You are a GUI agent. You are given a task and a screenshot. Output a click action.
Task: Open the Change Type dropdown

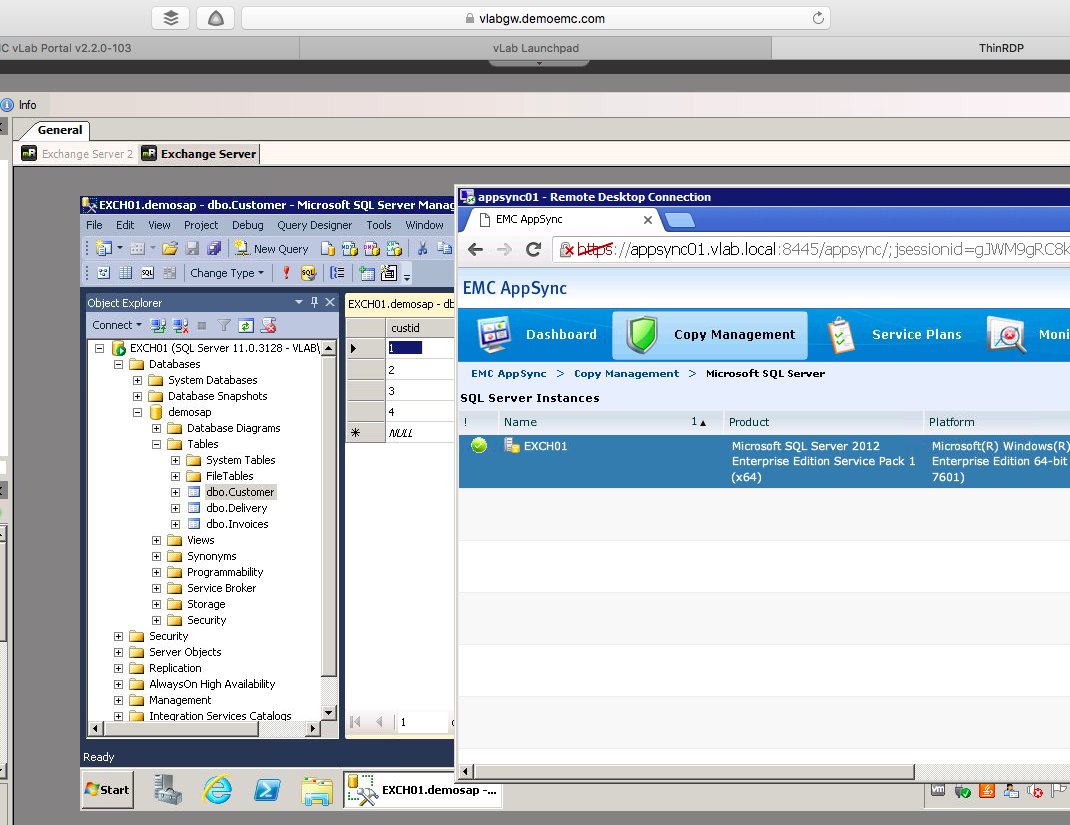click(x=227, y=273)
